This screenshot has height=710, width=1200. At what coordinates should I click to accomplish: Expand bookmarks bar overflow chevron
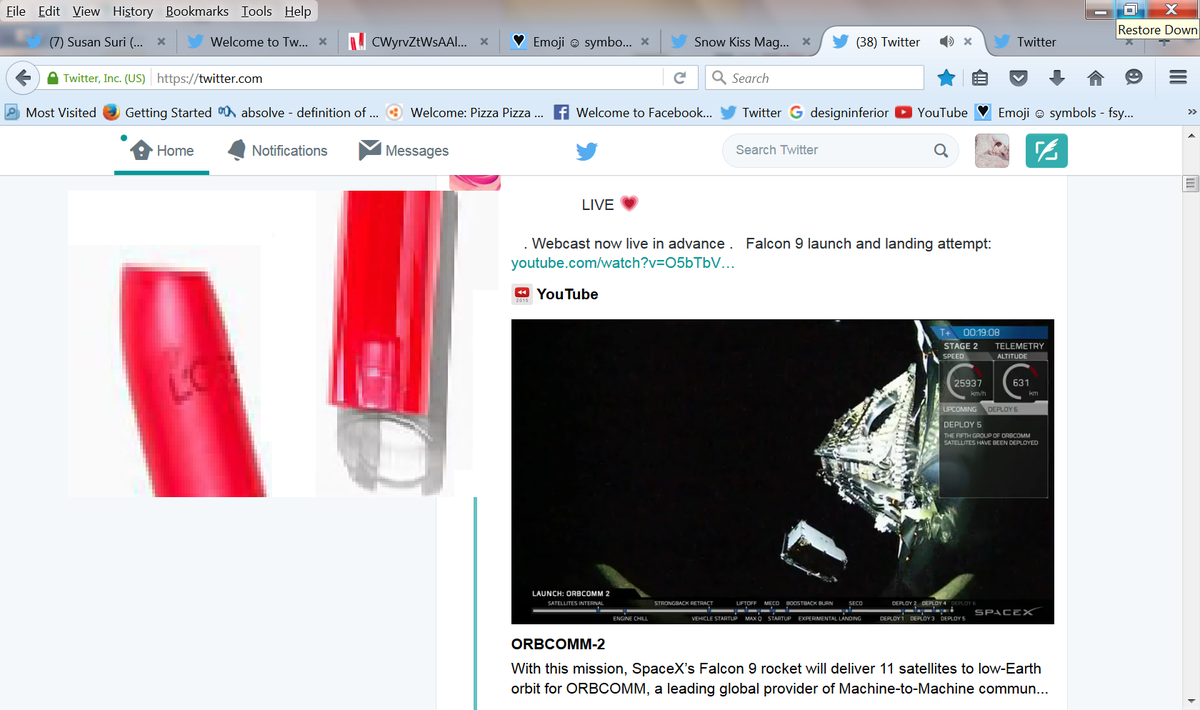coord(1190,112)
